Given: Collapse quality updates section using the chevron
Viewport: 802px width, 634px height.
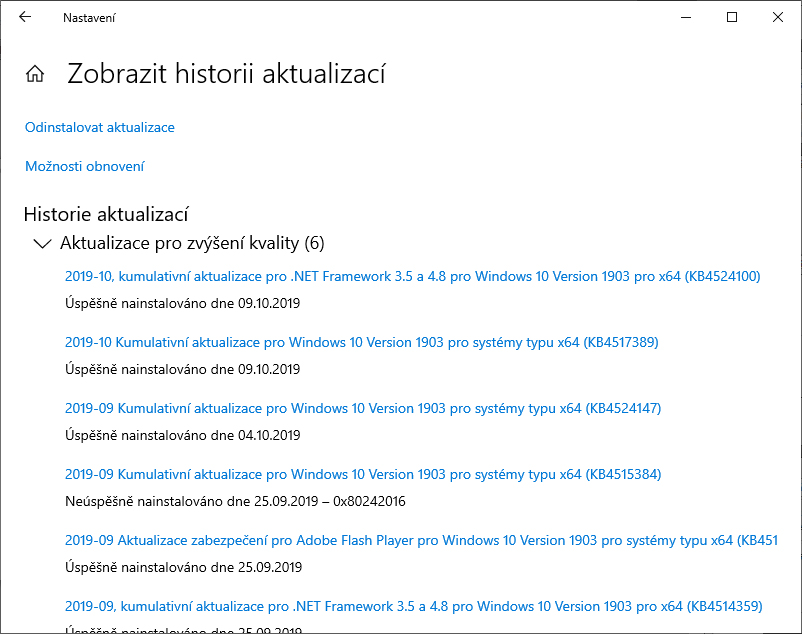Looking at the screenshot, I should [42, 243].
